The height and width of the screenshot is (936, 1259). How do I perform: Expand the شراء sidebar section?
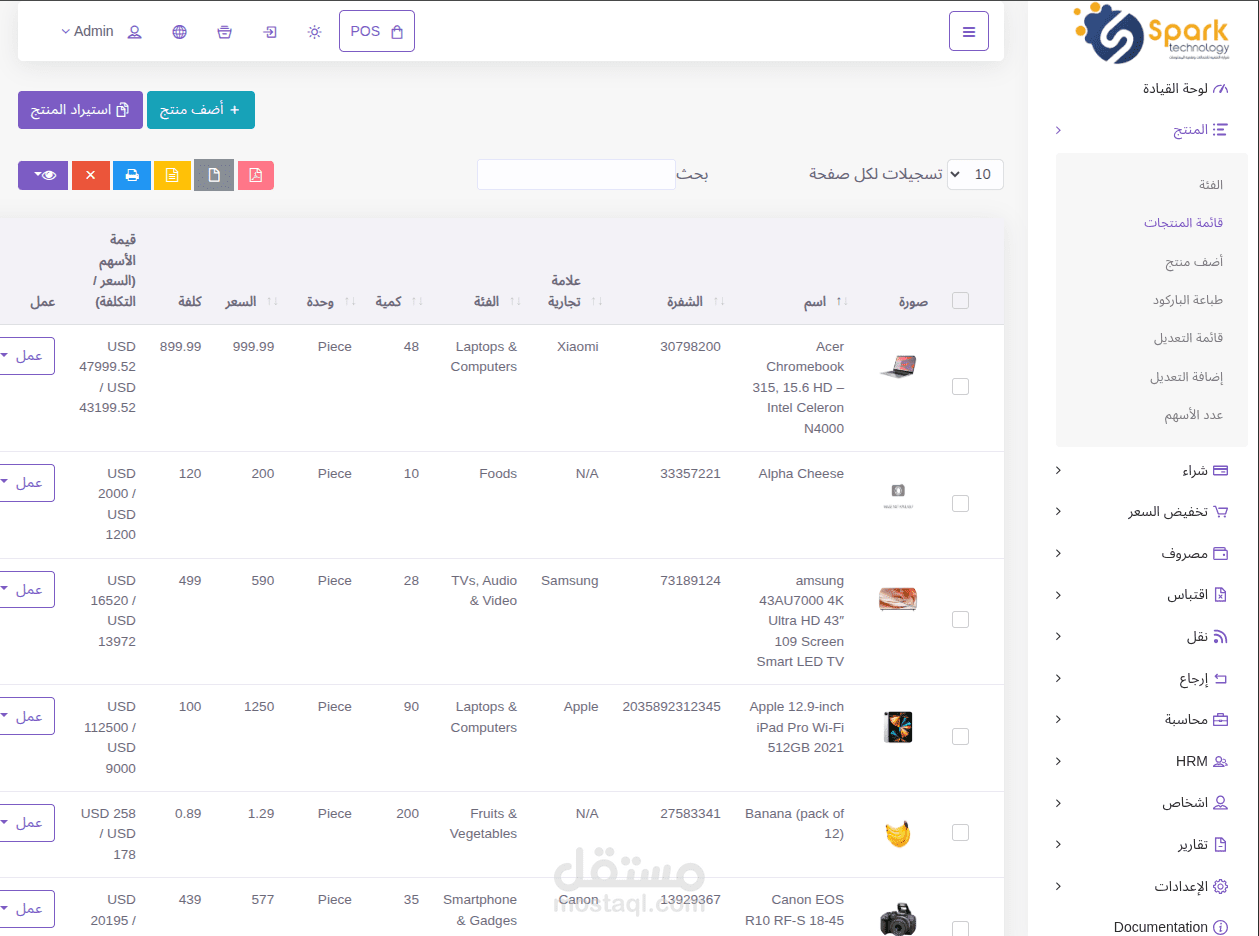click(1143, 470)
